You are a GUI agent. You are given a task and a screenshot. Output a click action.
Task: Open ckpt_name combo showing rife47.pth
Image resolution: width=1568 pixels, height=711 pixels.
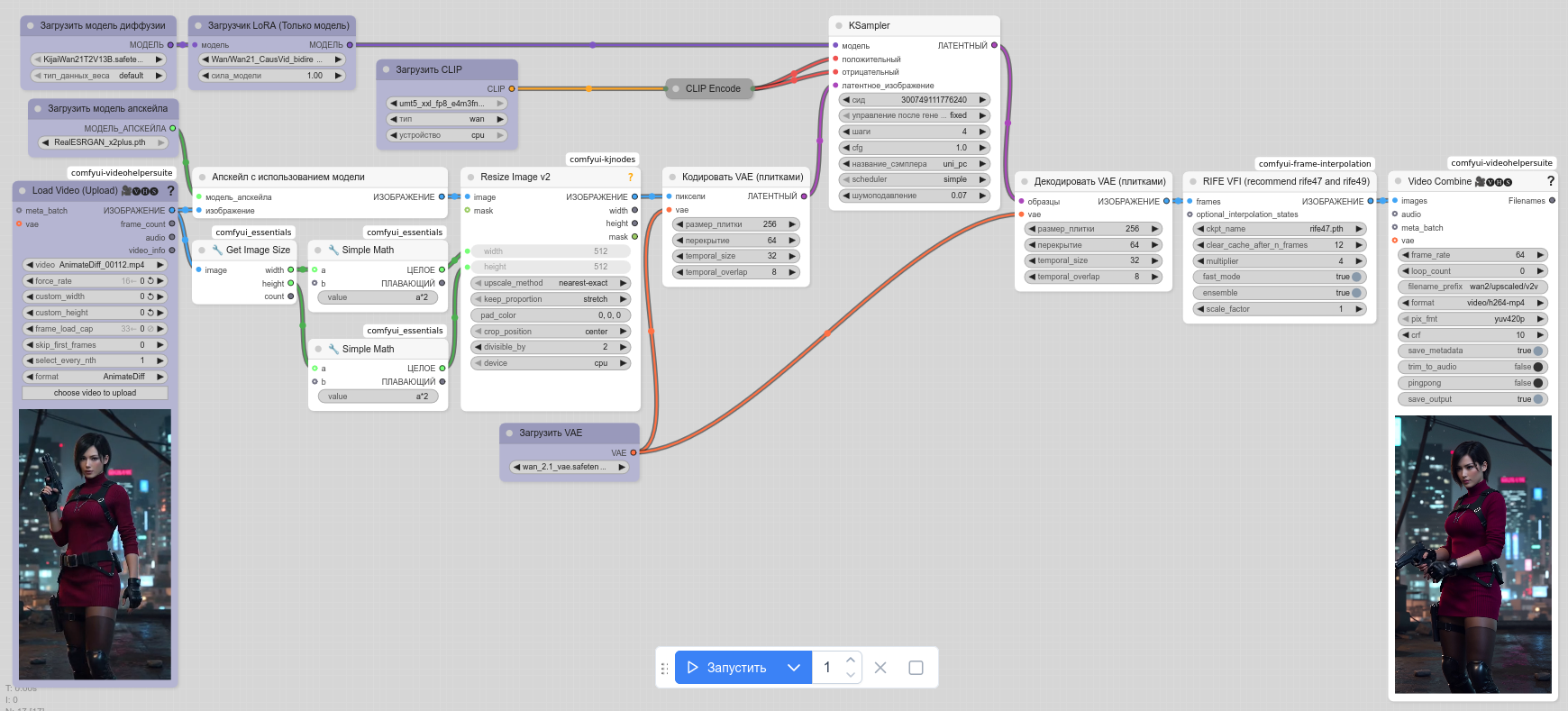click(x=1280, y=229)
